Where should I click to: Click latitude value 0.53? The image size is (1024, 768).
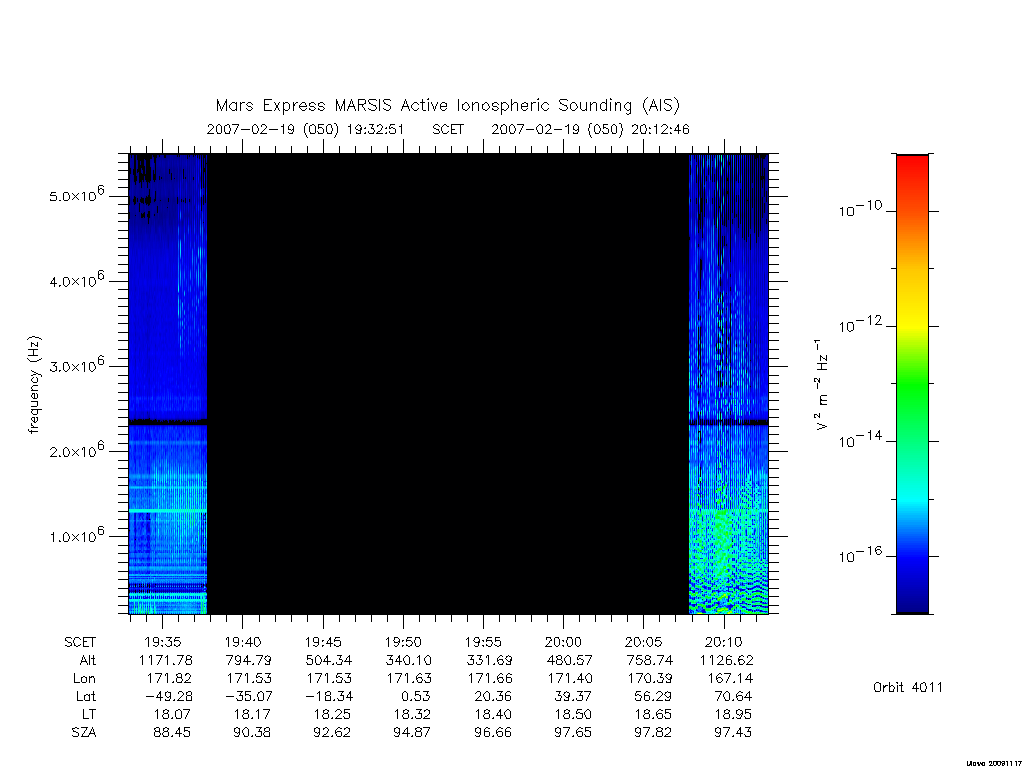[x=415, y=697]
